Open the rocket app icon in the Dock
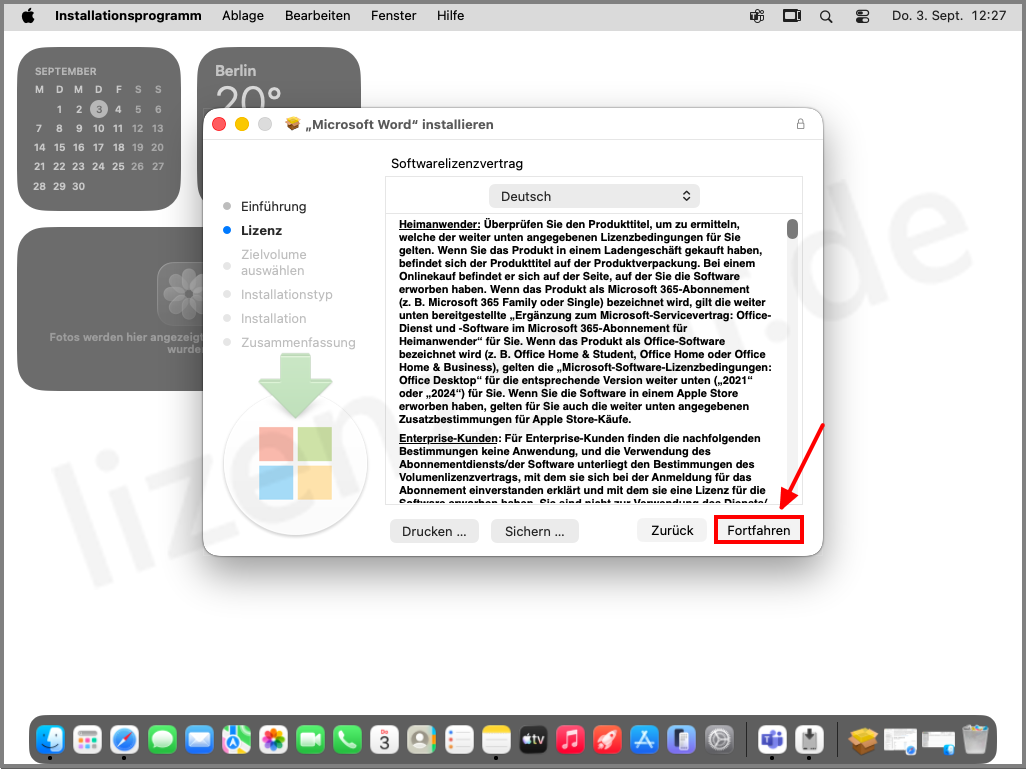The width and height of the screenshot is (1027, 769). pyautogui.click(x=607, y=740)
